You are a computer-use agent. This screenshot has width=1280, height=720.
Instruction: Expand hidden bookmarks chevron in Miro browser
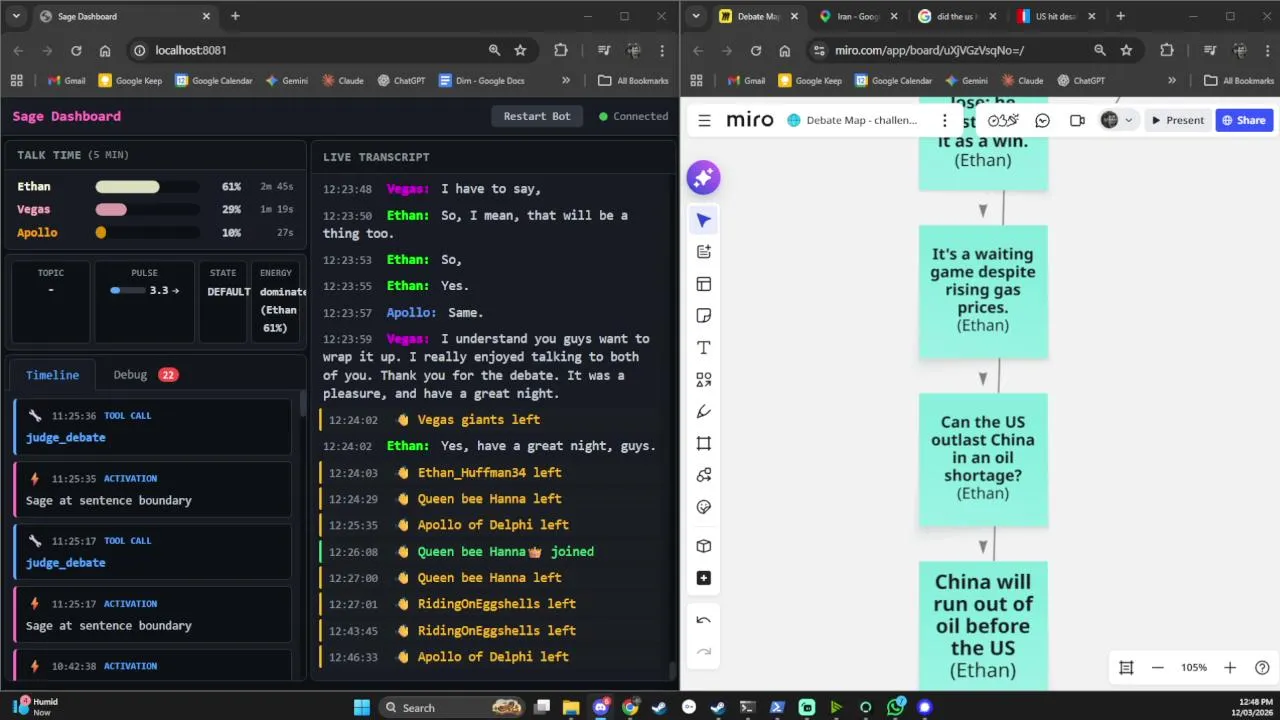pyautogui.click(x=1172, y=81)
